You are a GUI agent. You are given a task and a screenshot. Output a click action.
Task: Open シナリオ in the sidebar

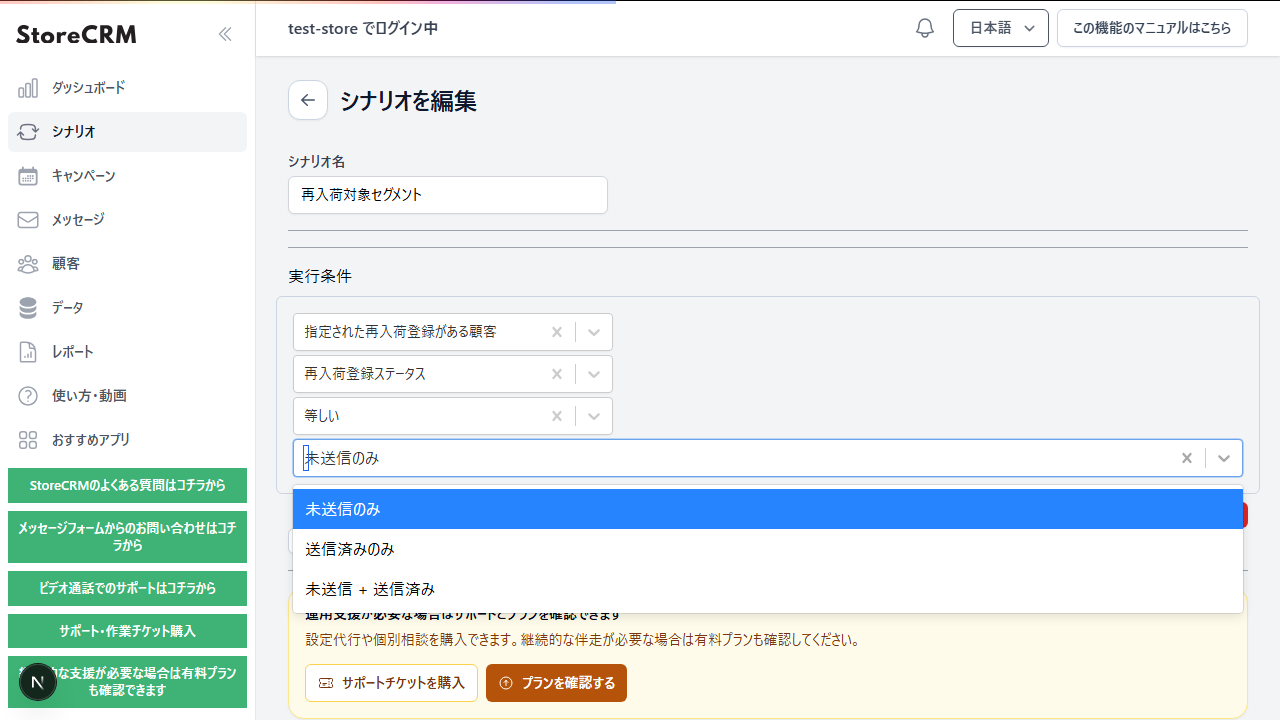pyautogui.click(x=127, y=132)
